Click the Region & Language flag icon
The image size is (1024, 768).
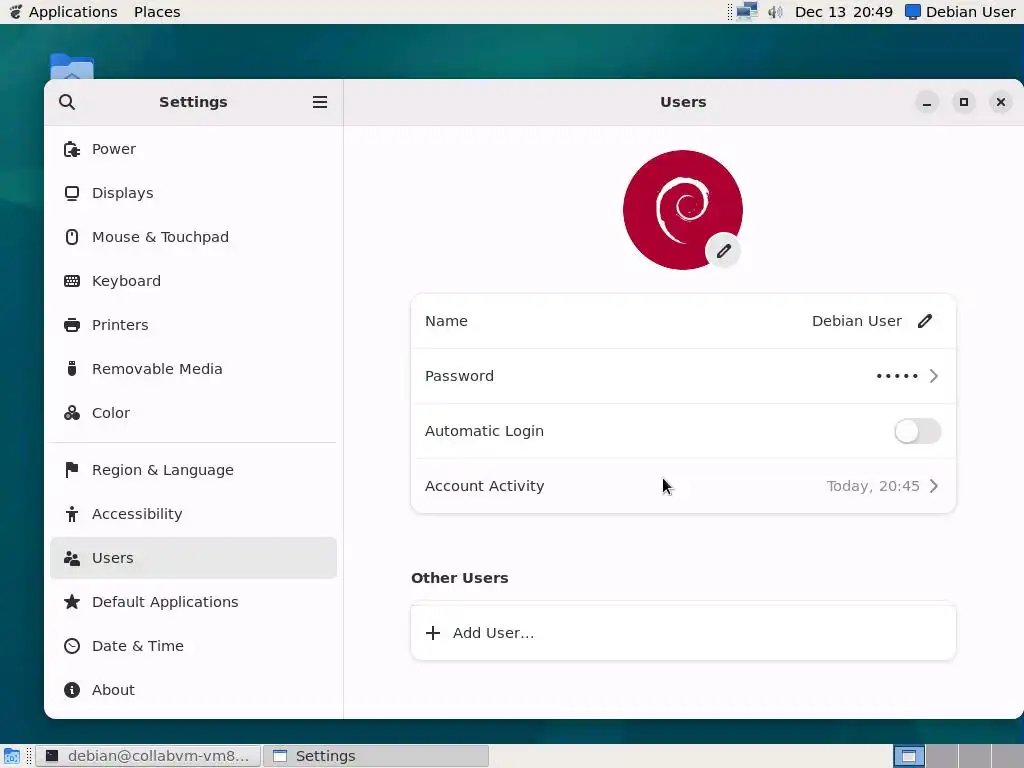(x=72, y=470)
